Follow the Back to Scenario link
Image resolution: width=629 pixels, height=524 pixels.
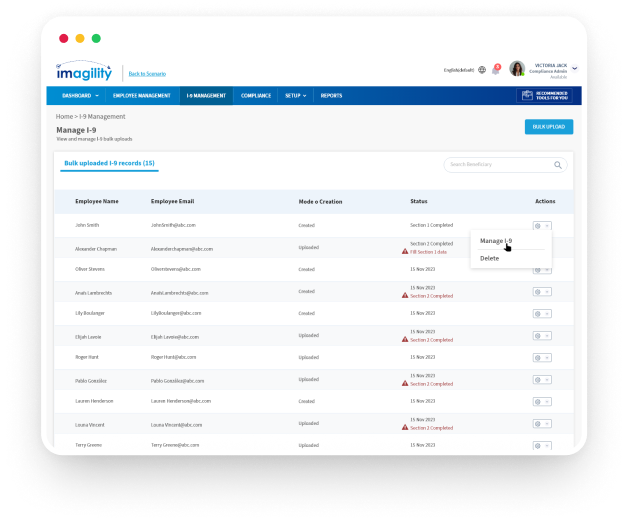click(x=147, y=74)
